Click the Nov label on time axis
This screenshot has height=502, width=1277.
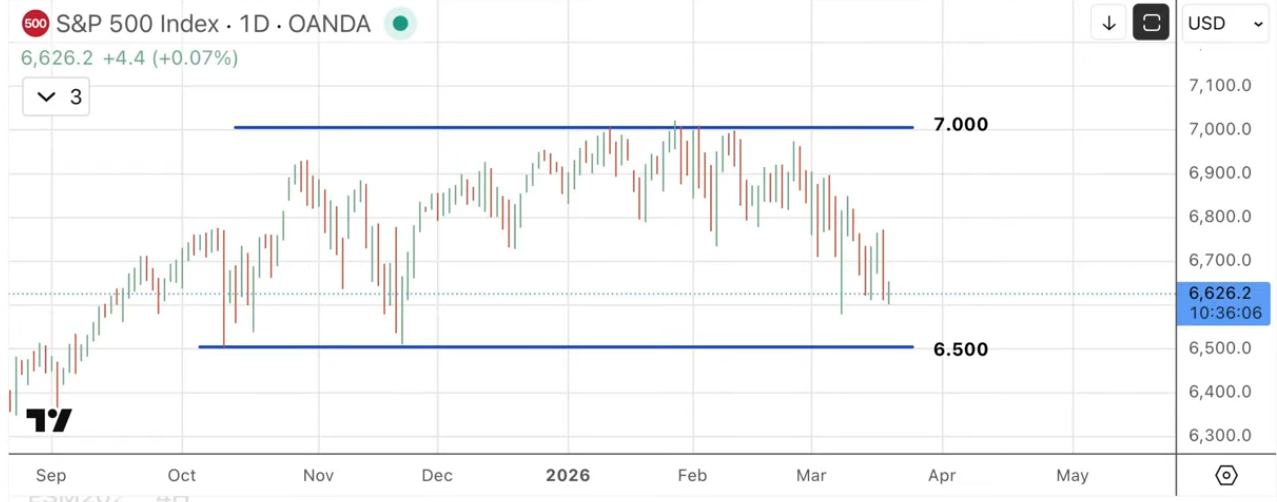point(318,475)
